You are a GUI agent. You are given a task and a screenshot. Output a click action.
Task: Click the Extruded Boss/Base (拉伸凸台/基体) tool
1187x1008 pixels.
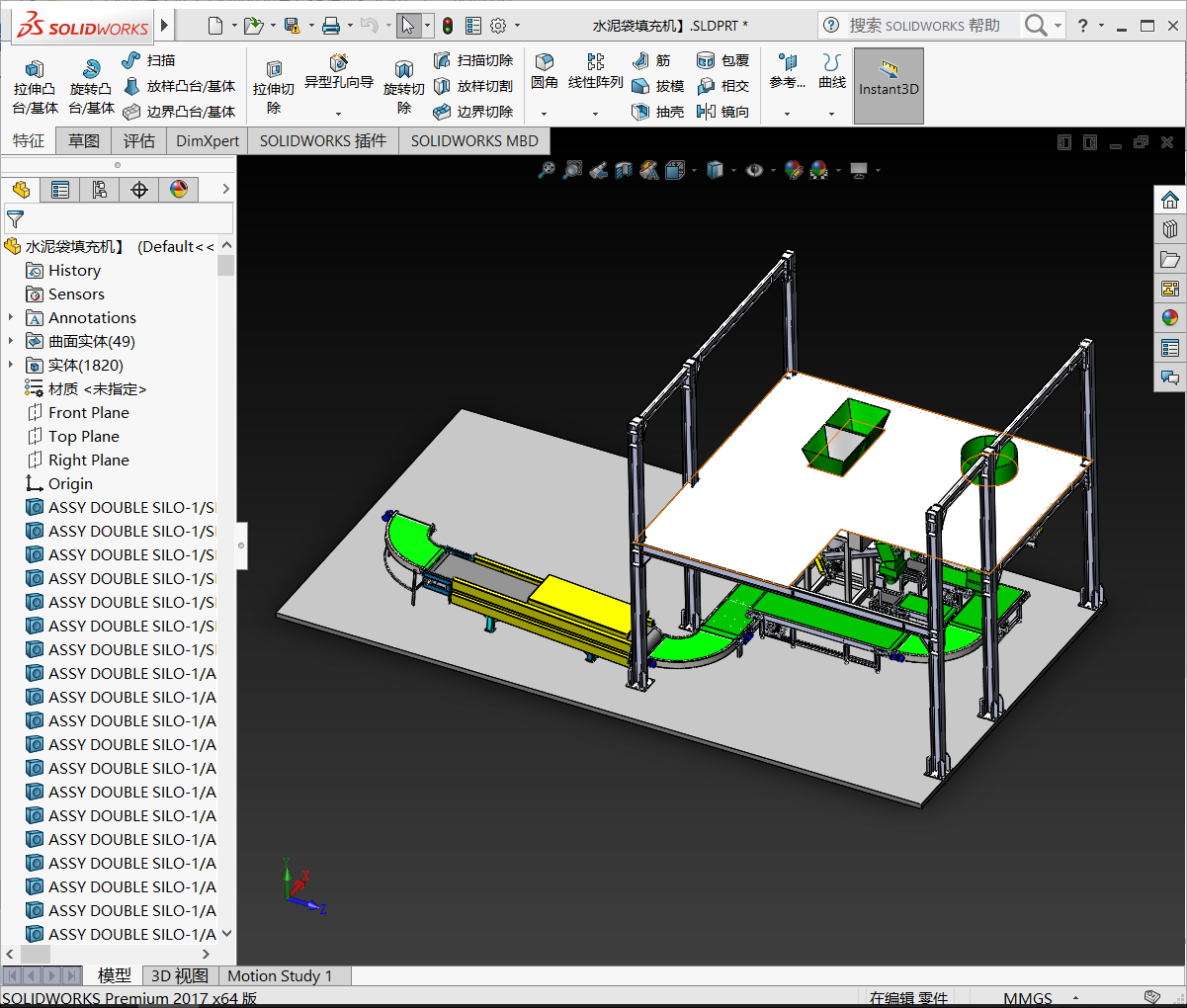pos(35,87)
